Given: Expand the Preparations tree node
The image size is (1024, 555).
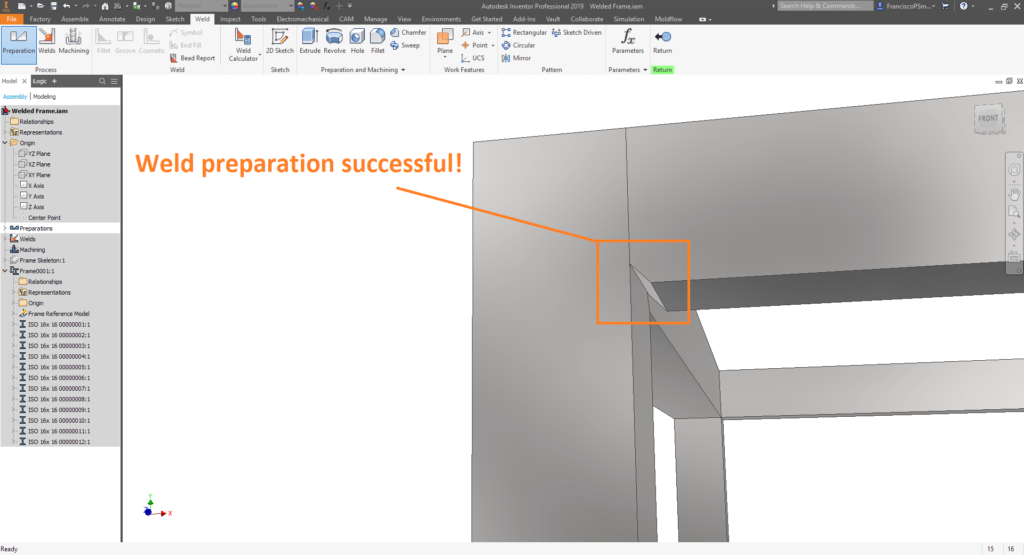Looking at the screenshot, I should (x=5, y=228).
